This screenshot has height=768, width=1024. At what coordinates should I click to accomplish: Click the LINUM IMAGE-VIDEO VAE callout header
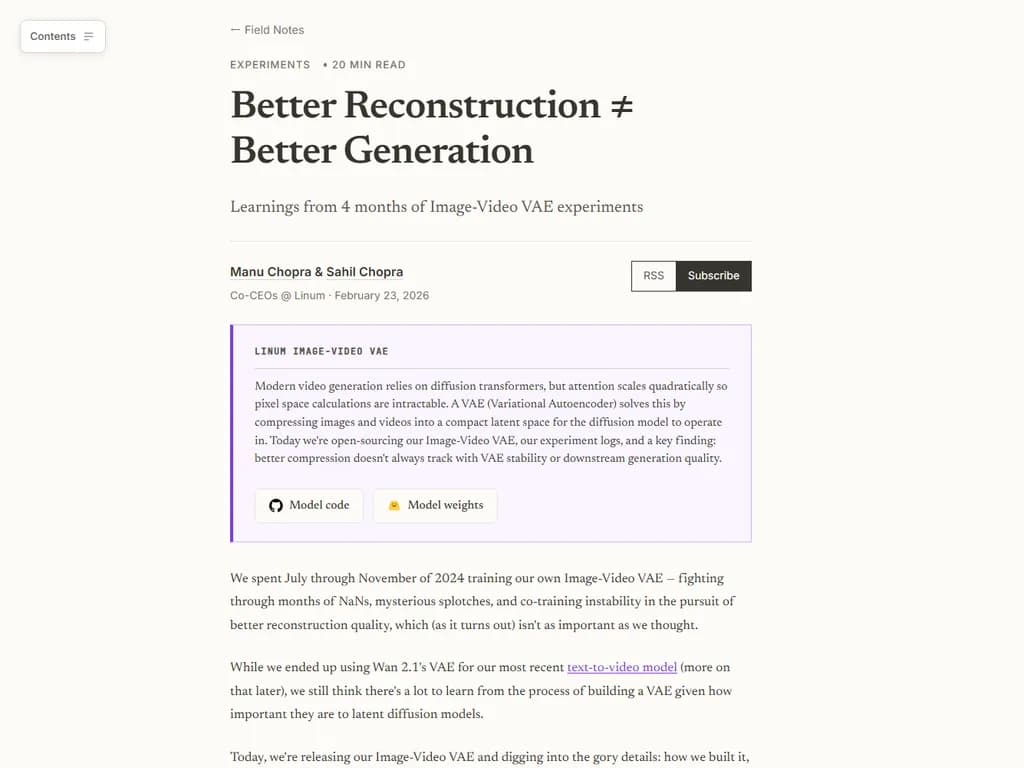321,352
